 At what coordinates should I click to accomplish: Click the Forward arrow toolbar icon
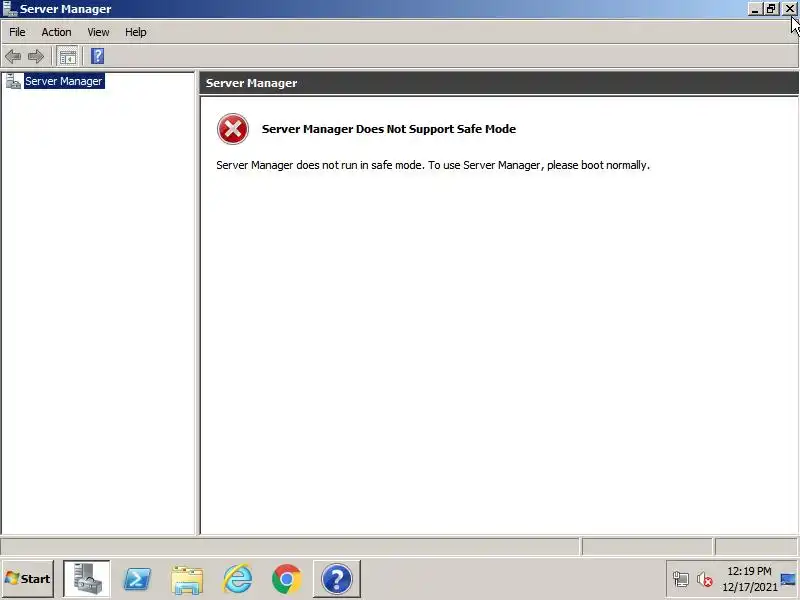(36, 56)
